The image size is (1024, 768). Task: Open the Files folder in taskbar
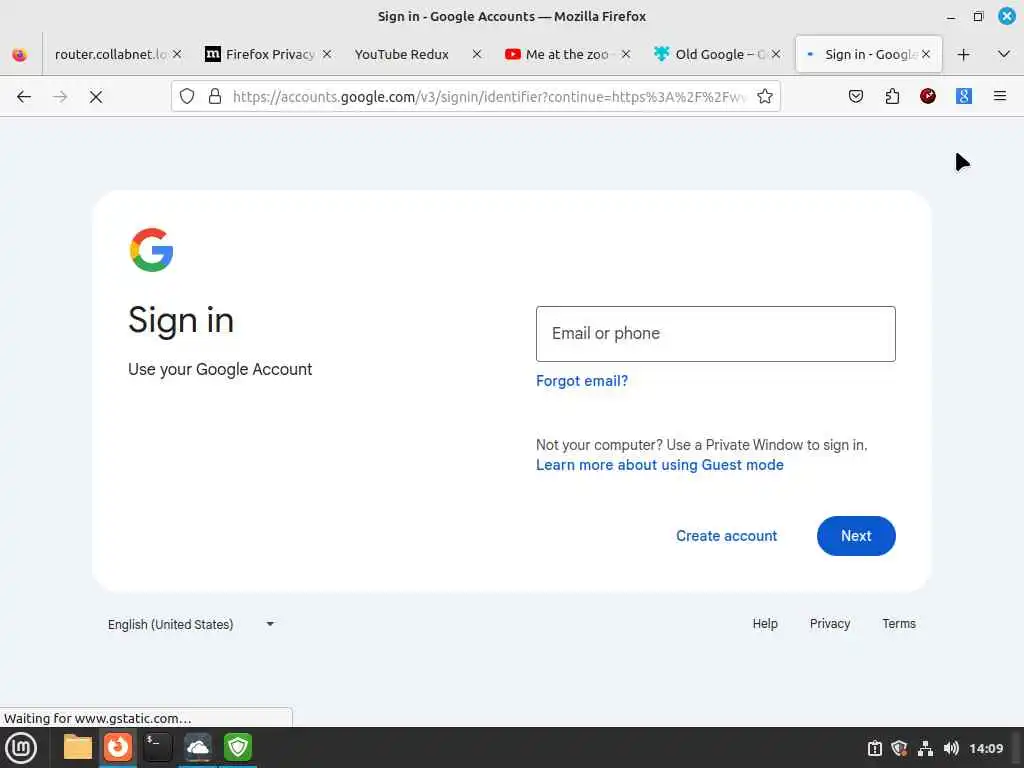click(78, 747)
